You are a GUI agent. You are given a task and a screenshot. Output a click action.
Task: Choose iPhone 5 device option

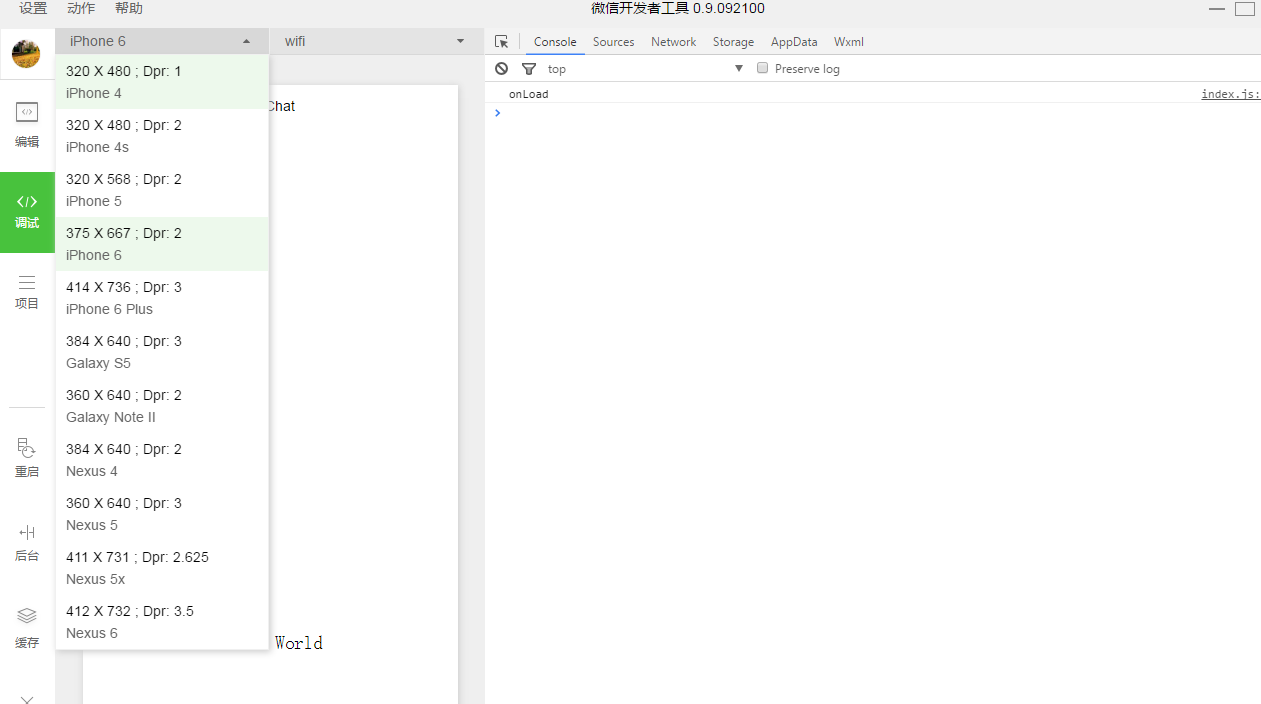pyautogui.click(x=162, y=190)
